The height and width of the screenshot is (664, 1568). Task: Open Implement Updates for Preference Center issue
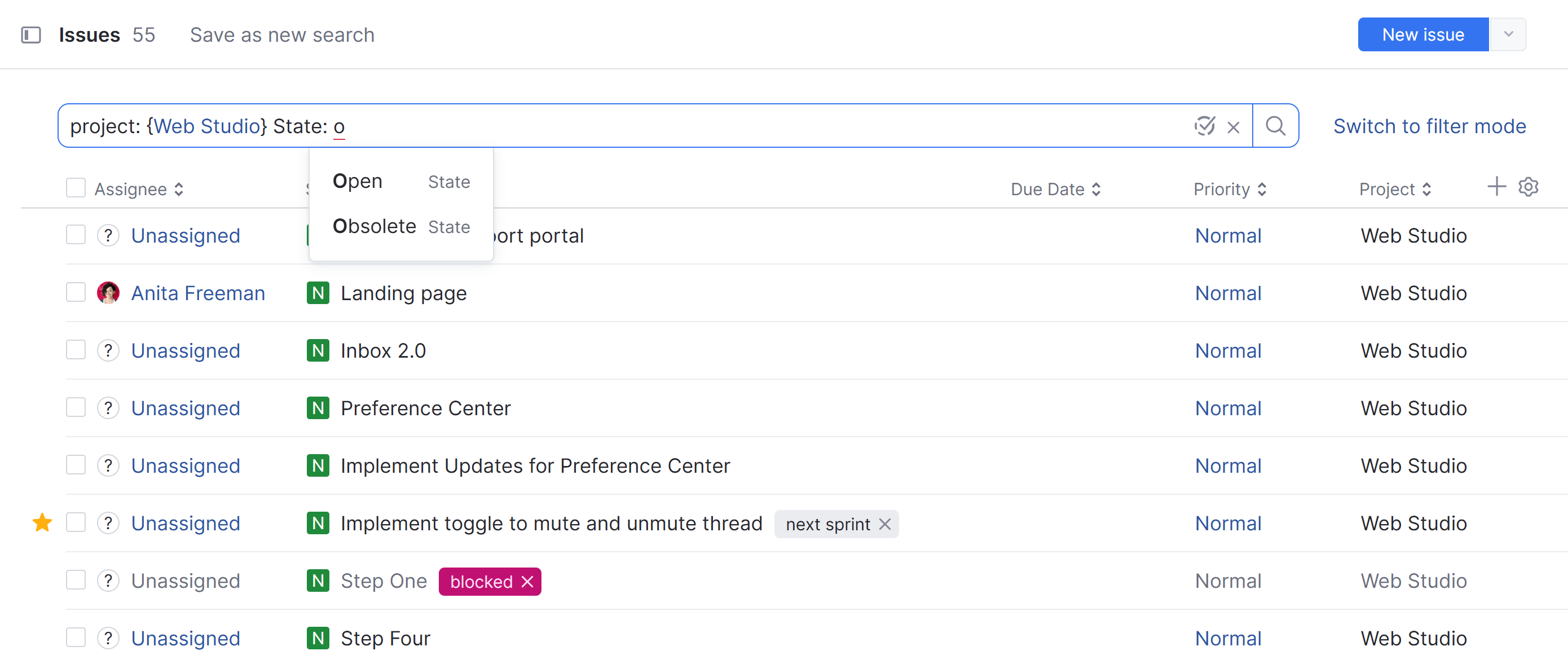(535, 466)
